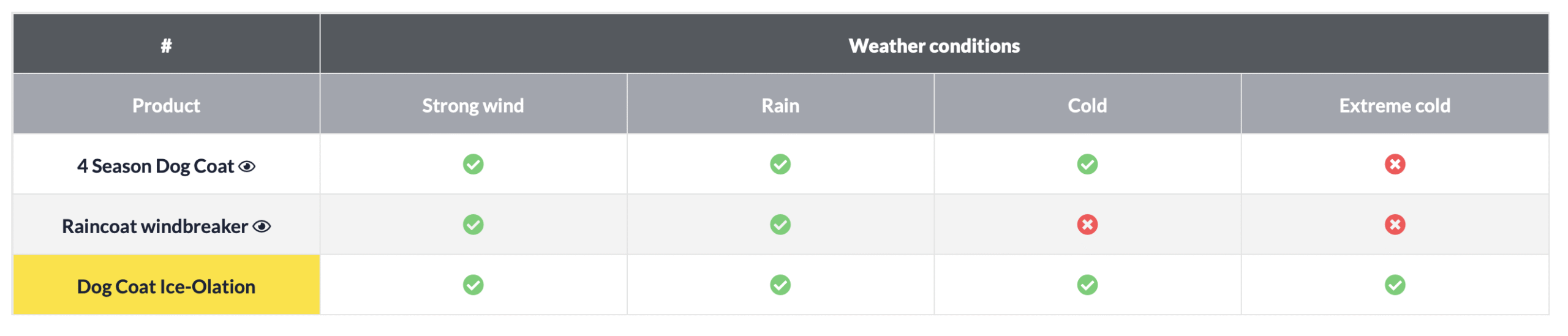Image resolution: width=1568 pixels, height=336 pixels.
Task: Click green check for Ice-Olation Cold
Action: [1087, 285]
